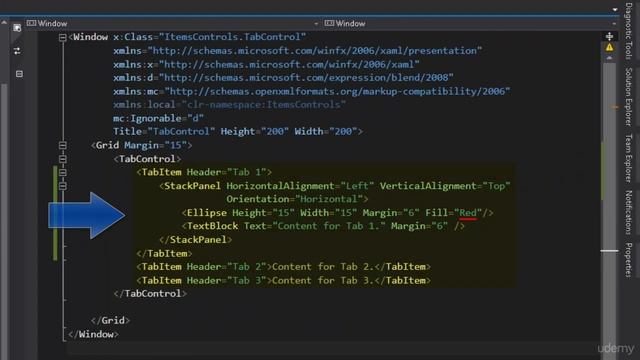Image resolution: width=640 pixels, height=360 pixels.
Task: Open the tab overflow dropdown arrow at top right
Action: tap(615, 9)
